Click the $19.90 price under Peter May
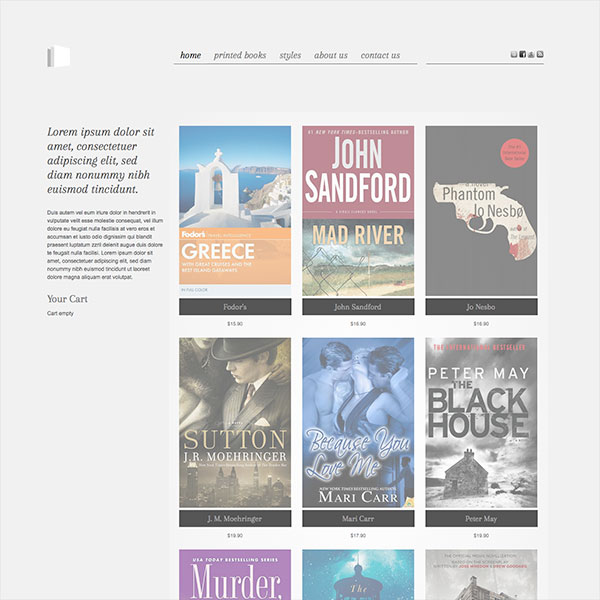Image resolution: width=600 pixels, height=600 pixels. click(x=481, y=535)
